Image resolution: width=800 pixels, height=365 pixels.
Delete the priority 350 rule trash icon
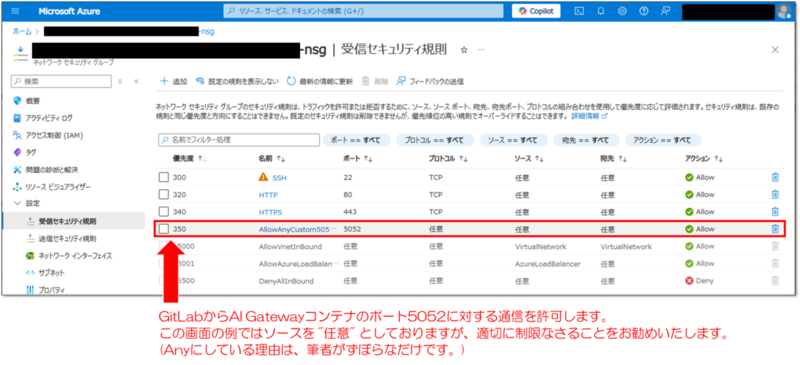point(775,229)
